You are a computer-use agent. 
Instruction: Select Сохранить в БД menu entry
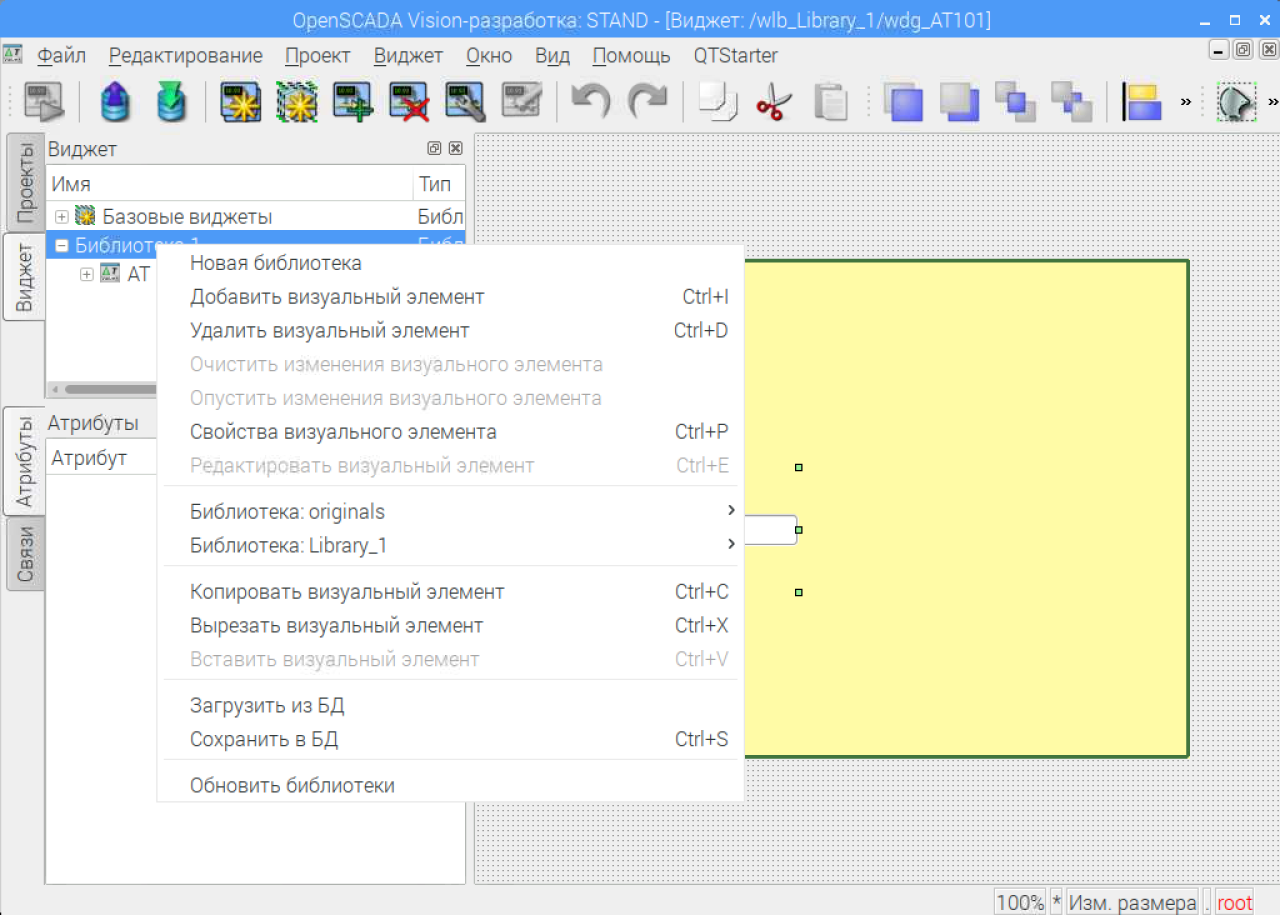[x=264, y=740]
